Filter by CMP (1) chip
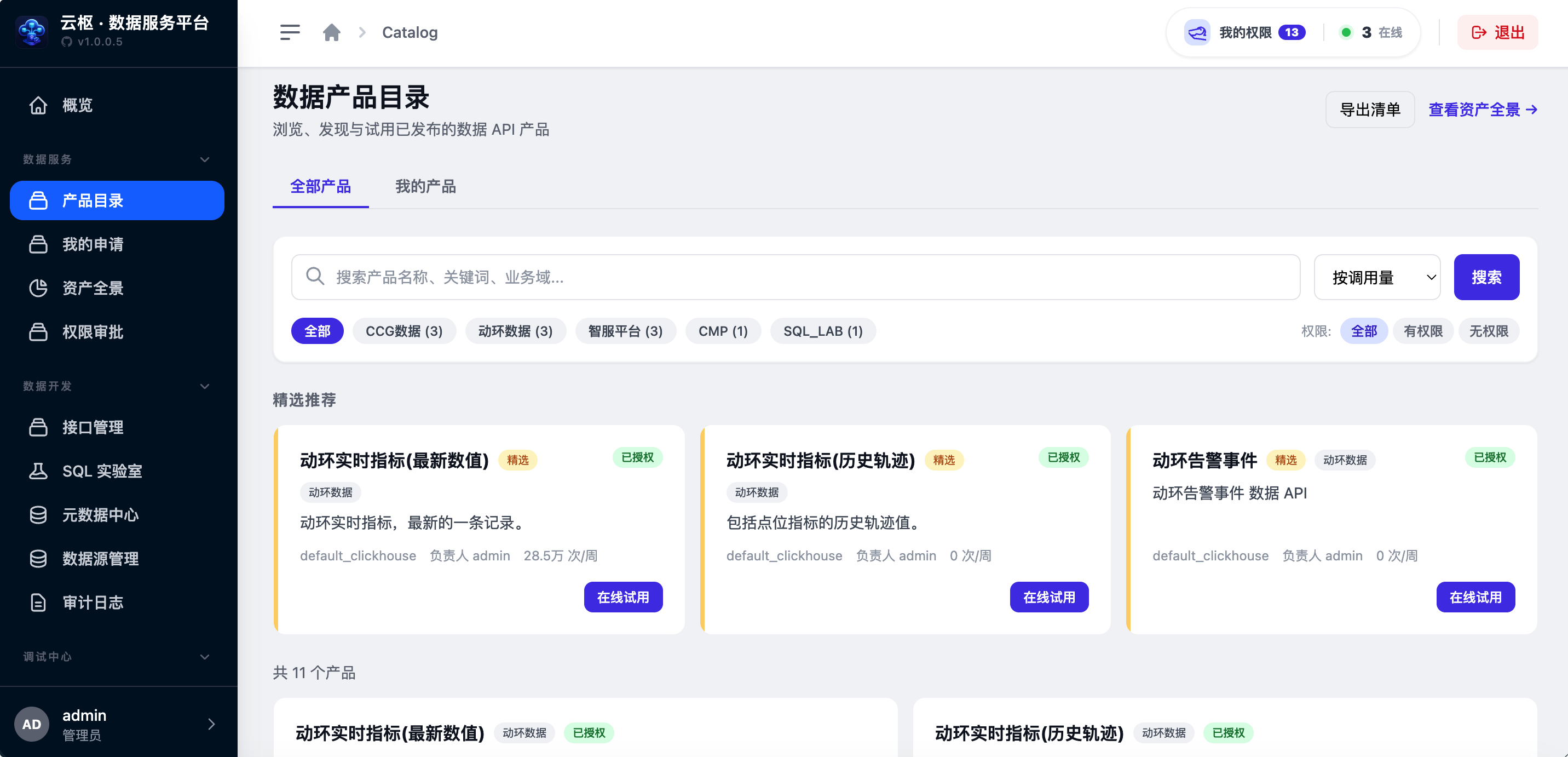1568x757 pixels. [x=723, y=331]
